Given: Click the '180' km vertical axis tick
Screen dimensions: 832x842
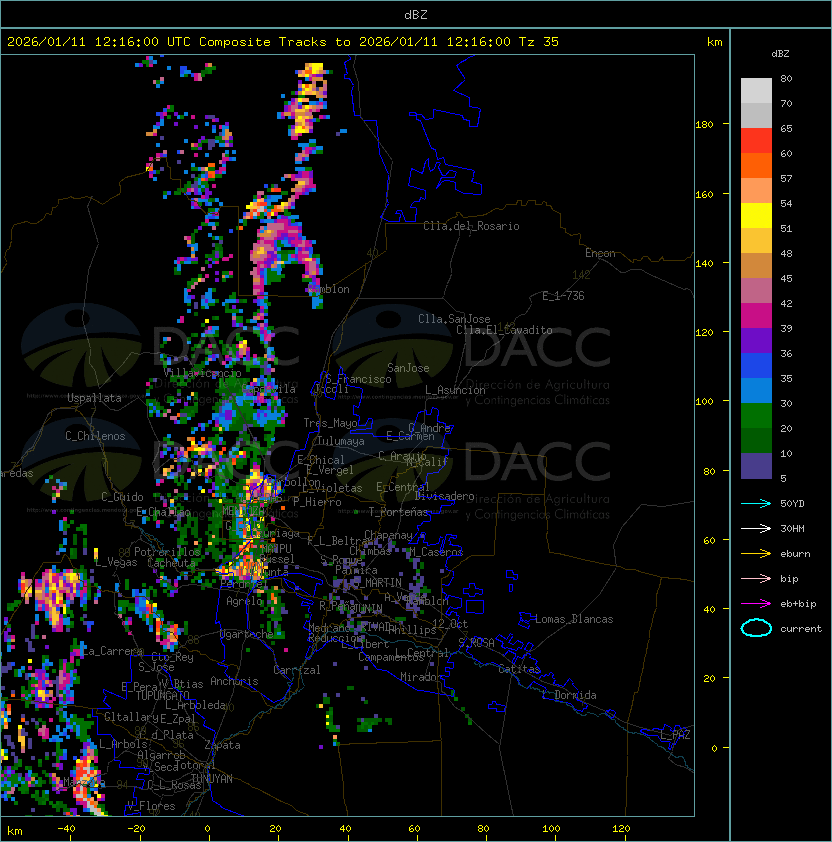Looking at the screenshot, I should [x=704, y=125].
